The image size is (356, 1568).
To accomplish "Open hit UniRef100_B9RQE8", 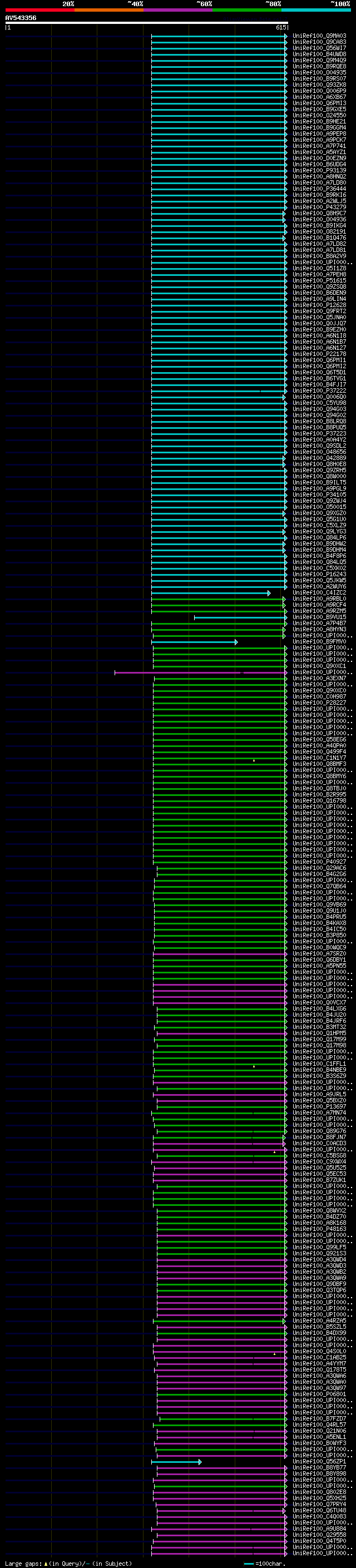I will click(319, 66).
